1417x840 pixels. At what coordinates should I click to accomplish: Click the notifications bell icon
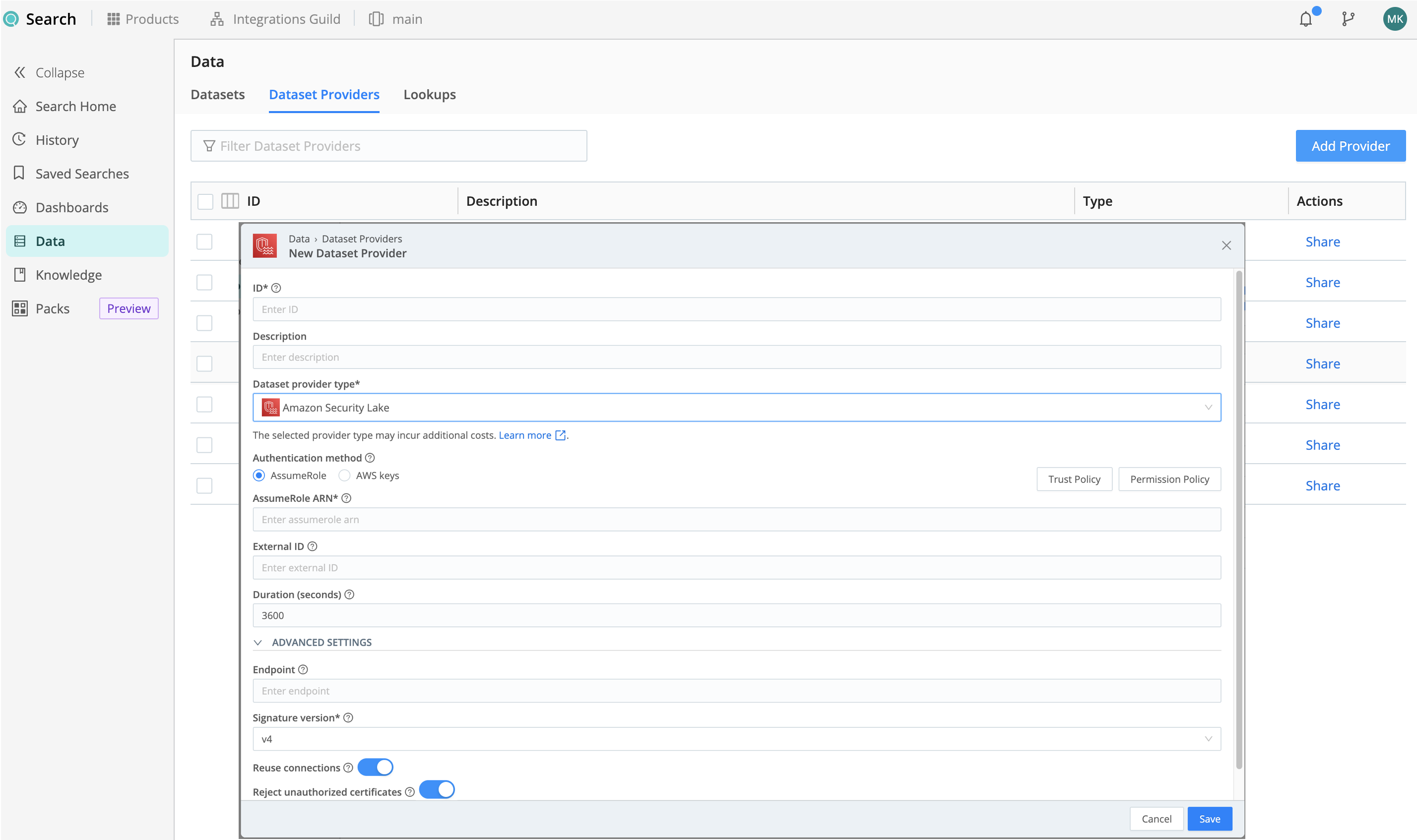1306,19
